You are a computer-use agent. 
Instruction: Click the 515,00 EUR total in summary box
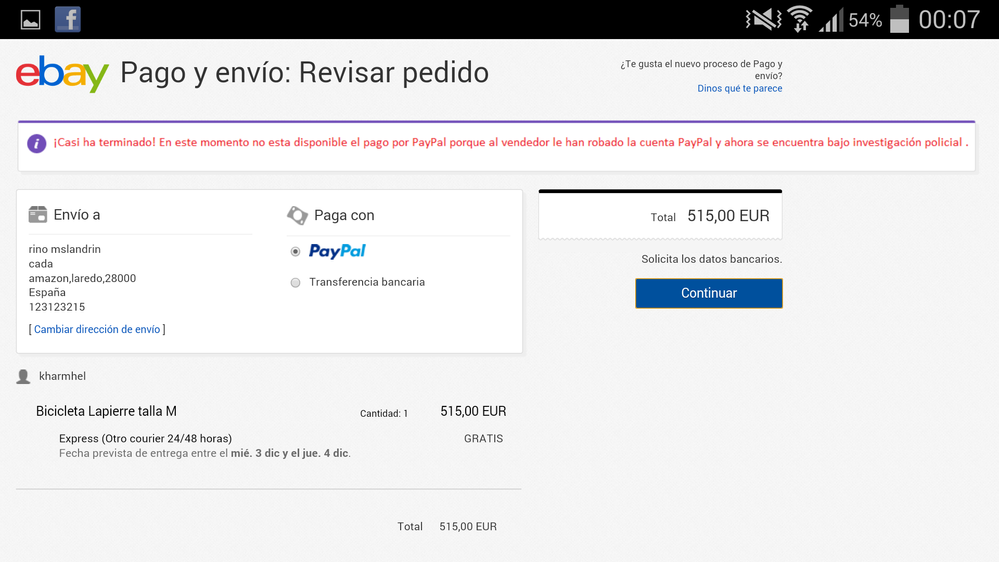pos(728,216)
